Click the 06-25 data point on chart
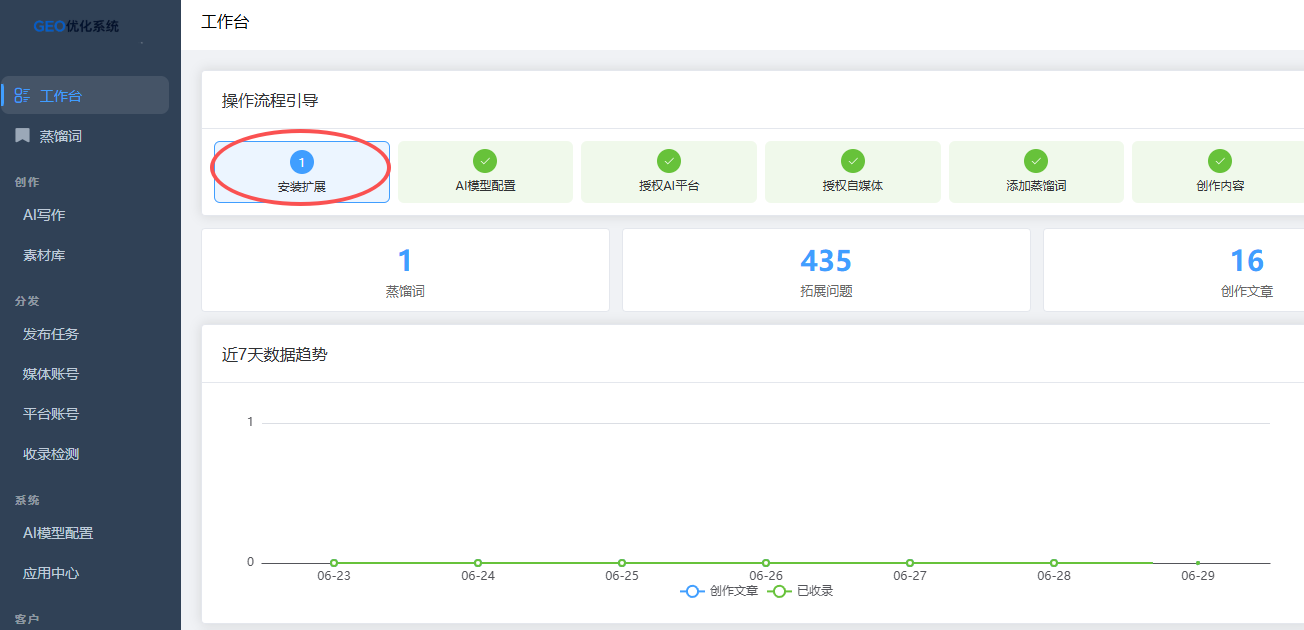The height and width of the screenshot is (630, 1304). tap(622, 563)
